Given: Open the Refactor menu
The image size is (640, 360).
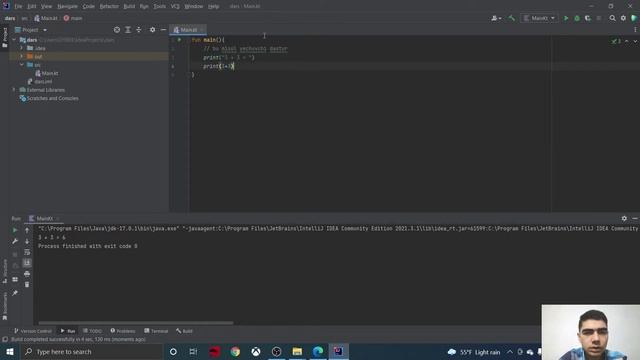Looking at the screenshot, I should (x=109, y=7).
